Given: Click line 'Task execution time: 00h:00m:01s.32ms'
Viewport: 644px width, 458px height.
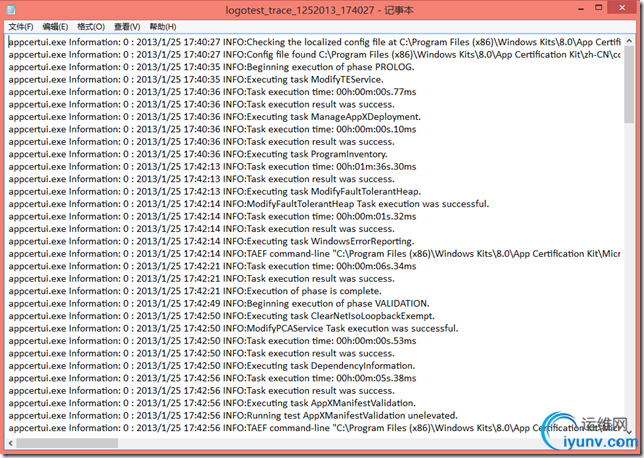Looking at the screenshot, I should point(212,216).
